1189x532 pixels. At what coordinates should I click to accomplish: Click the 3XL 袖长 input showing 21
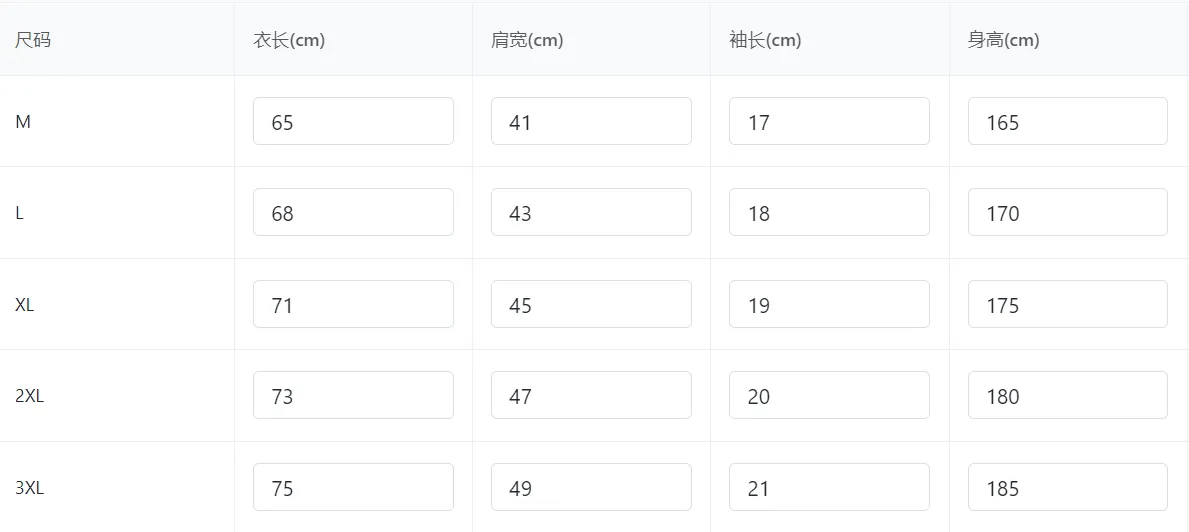(x=829, y=487)
